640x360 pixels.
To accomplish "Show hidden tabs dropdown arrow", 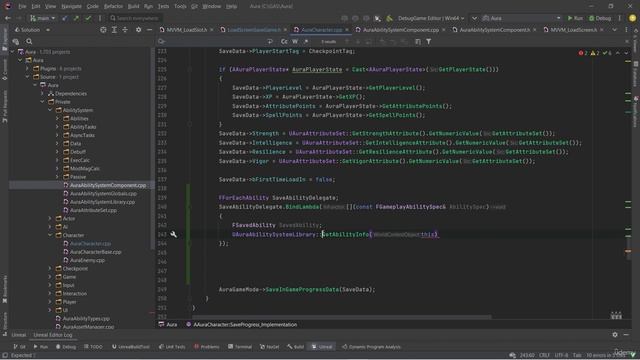I will tap(614, 30).
